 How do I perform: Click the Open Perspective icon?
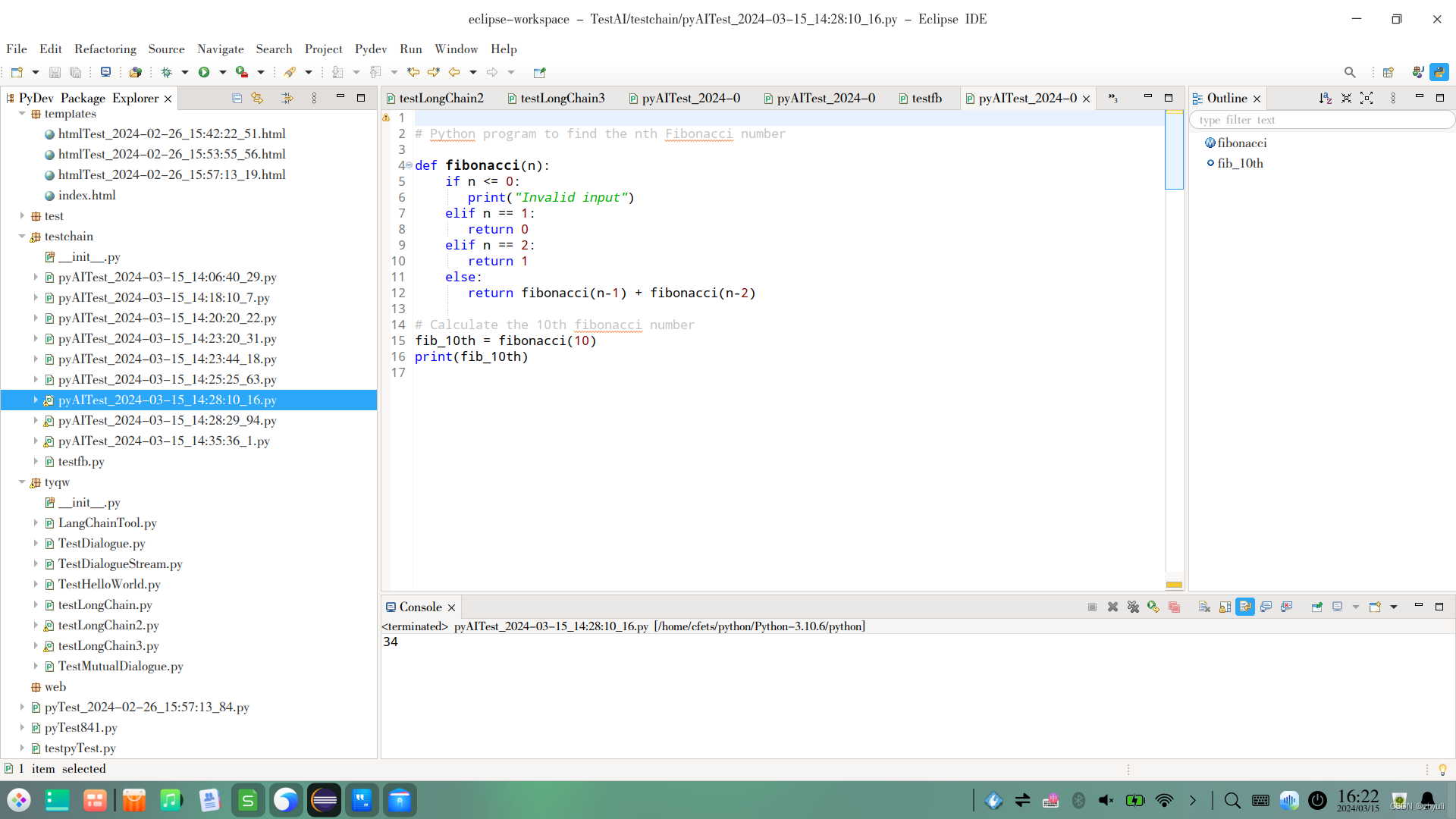click(1389, 72)
